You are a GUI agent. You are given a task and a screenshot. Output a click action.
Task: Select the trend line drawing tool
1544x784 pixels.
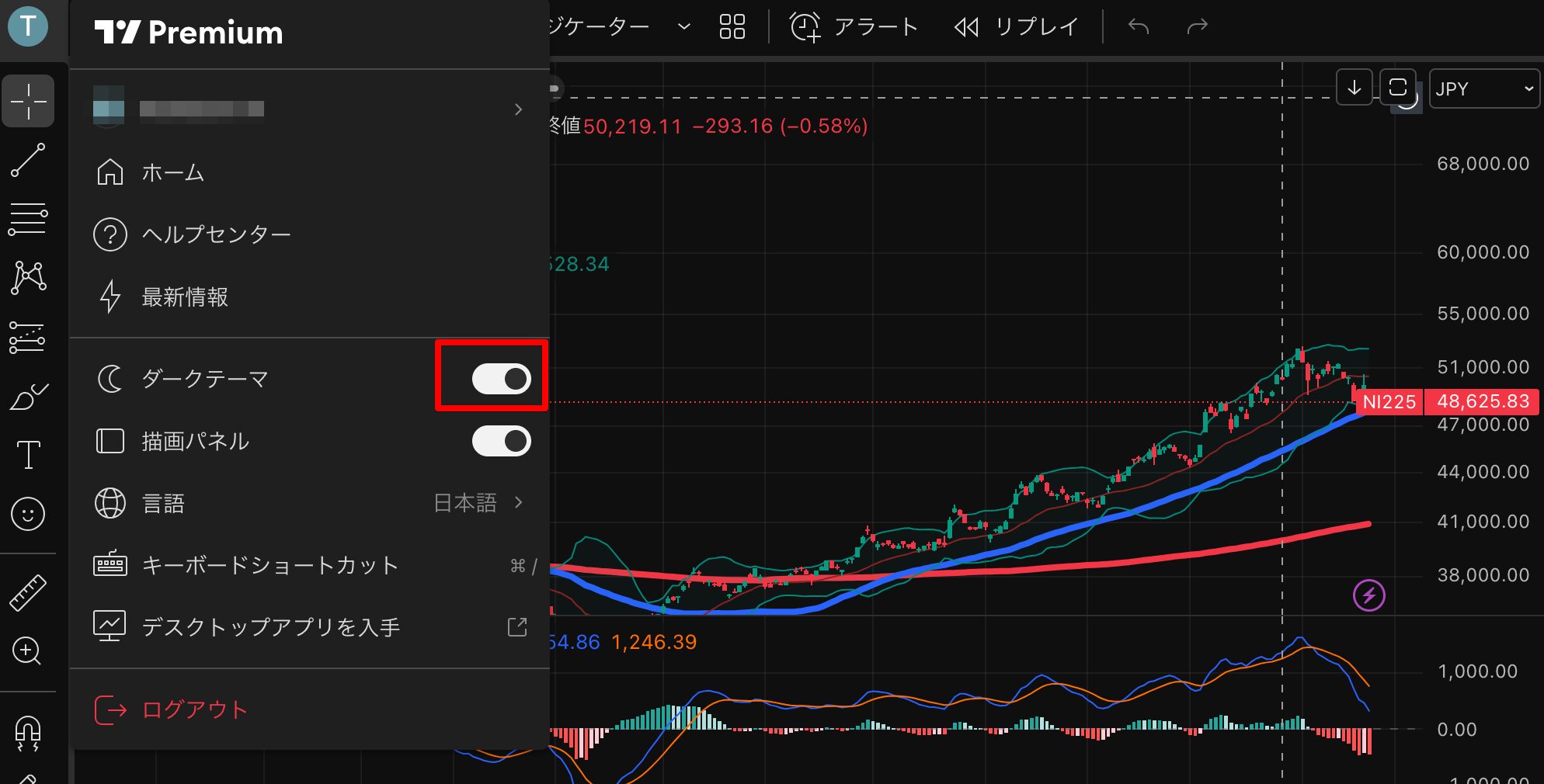tap(28, 160)
